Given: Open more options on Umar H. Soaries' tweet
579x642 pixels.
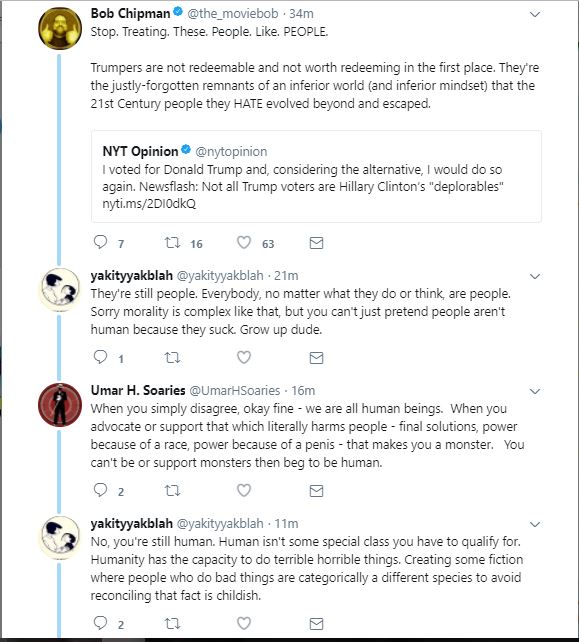Looking at the screenshot, I should [535, 391].
